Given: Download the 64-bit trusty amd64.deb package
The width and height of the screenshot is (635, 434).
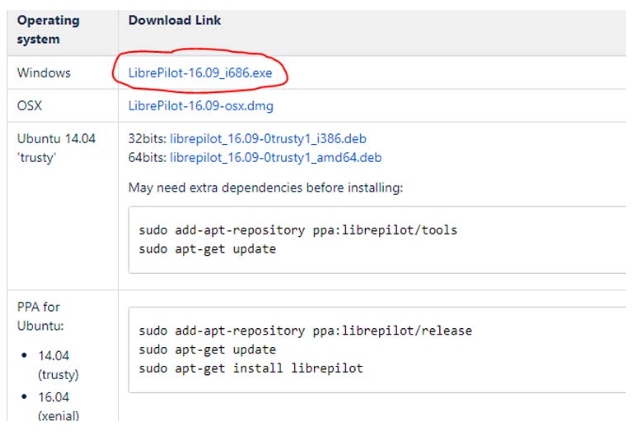Looking at the screenshot, I should pyautogui.click(x=276, y=157).
